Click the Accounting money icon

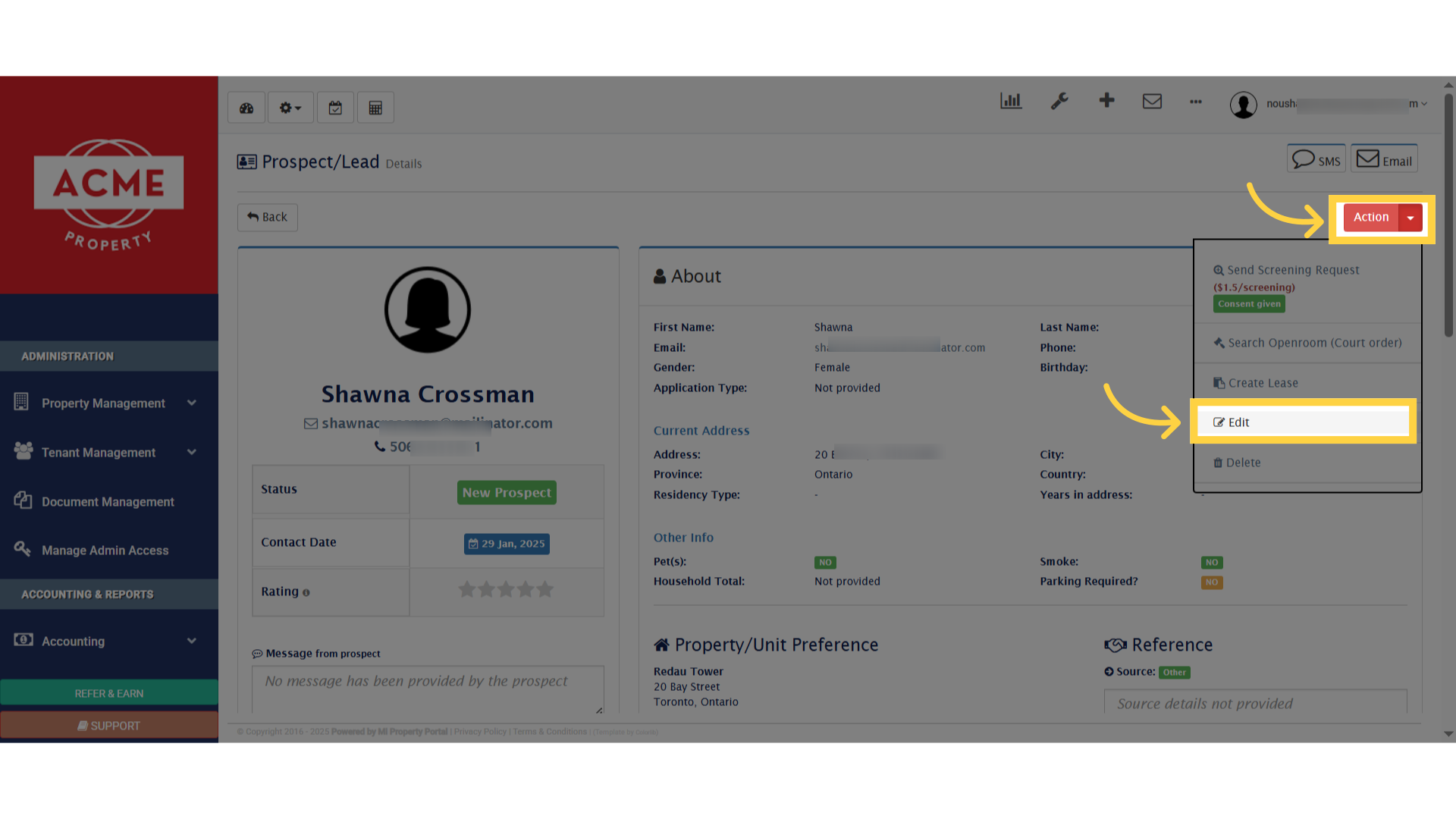tap(23, 639)
